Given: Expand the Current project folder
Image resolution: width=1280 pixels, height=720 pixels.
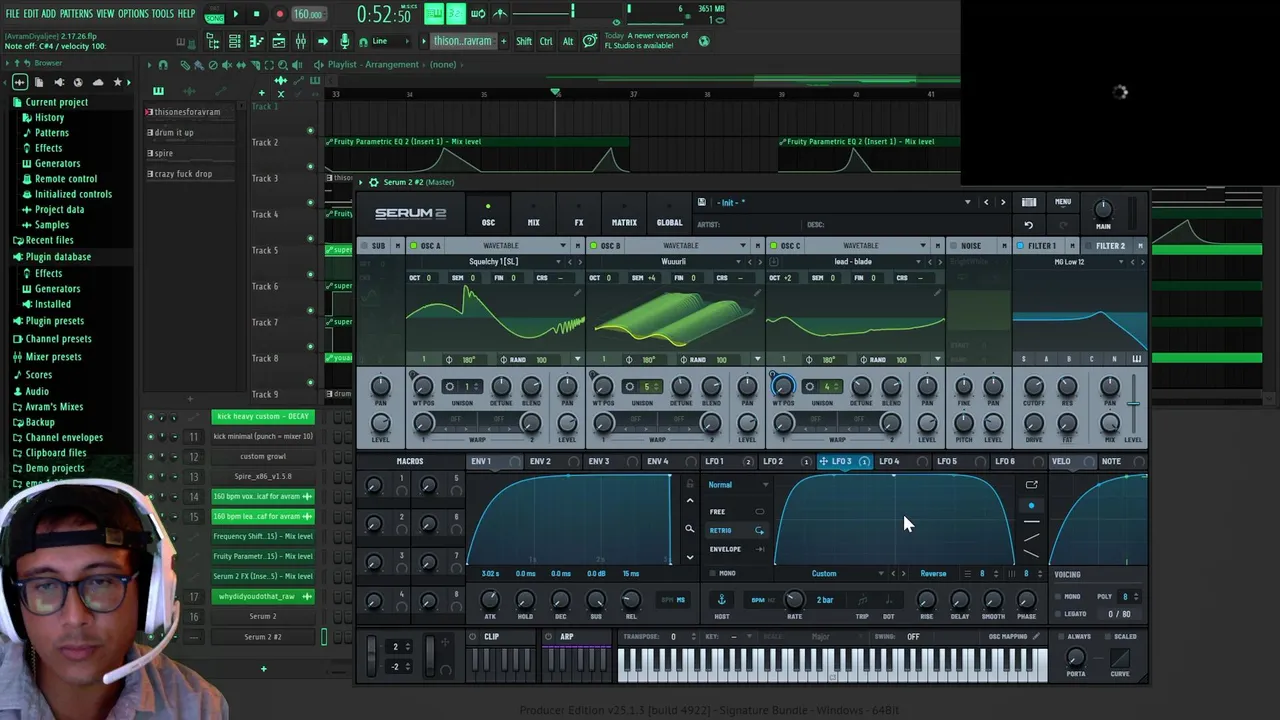Looking at the screenshot, I should pos(56,102).
